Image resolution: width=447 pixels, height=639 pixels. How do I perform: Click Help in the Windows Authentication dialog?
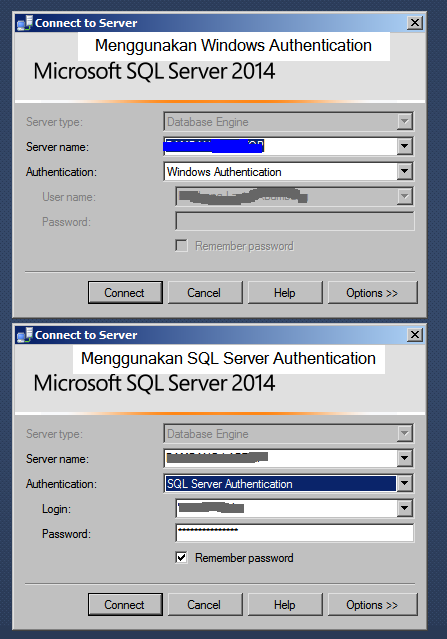[x=285, y=293]
